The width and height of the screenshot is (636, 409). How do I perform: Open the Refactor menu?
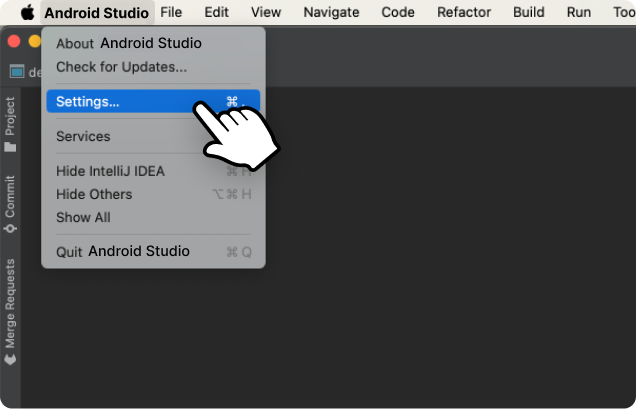pos(464,12)
